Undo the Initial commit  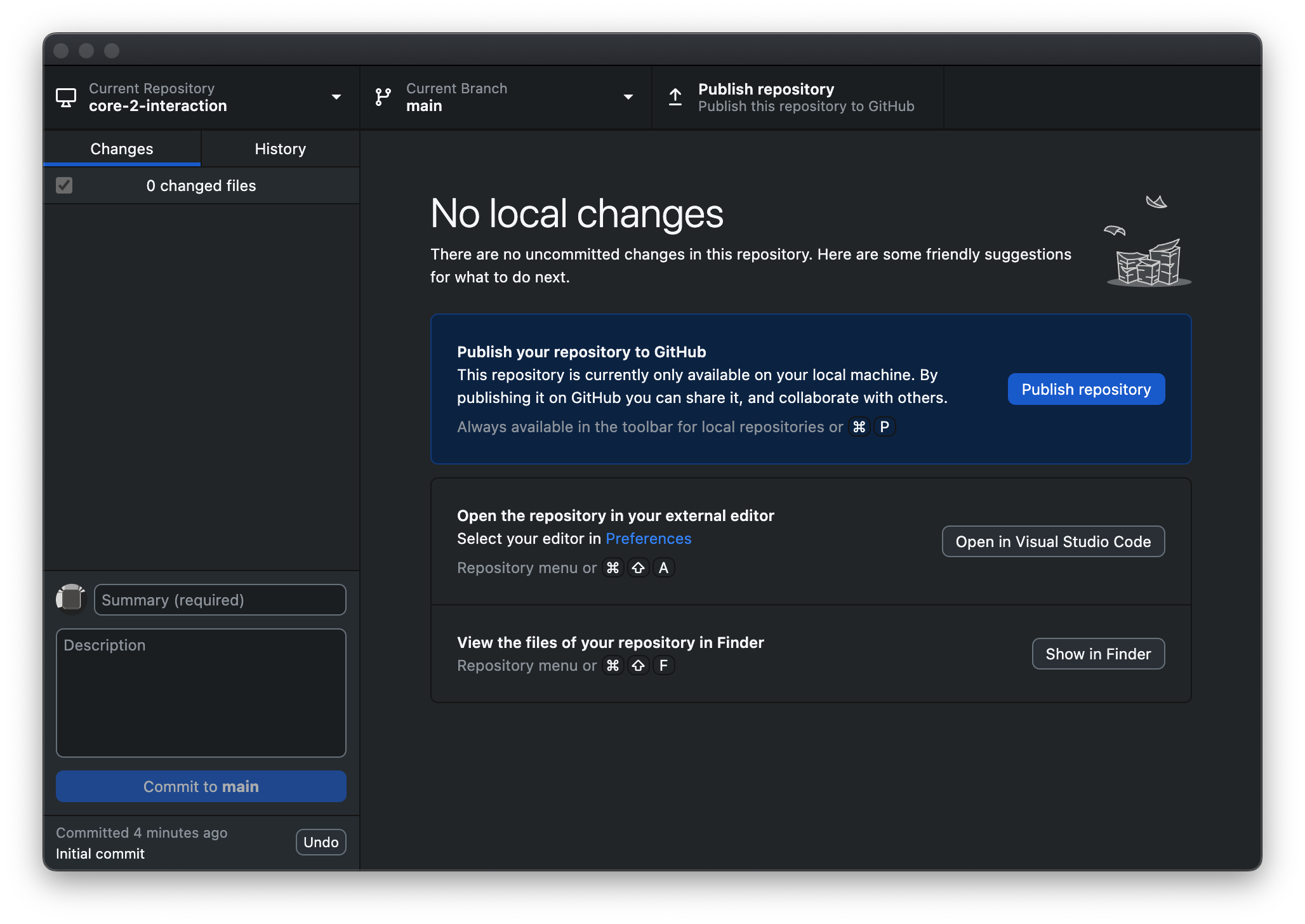click(321, 842)
